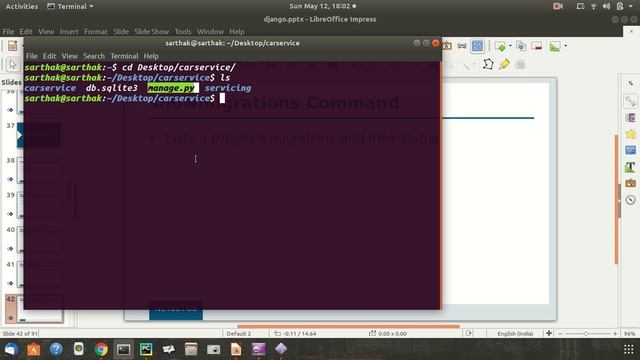Click Activities button in top bar
The width and height of the screenshot is (640, 360).
click(22, 6)
